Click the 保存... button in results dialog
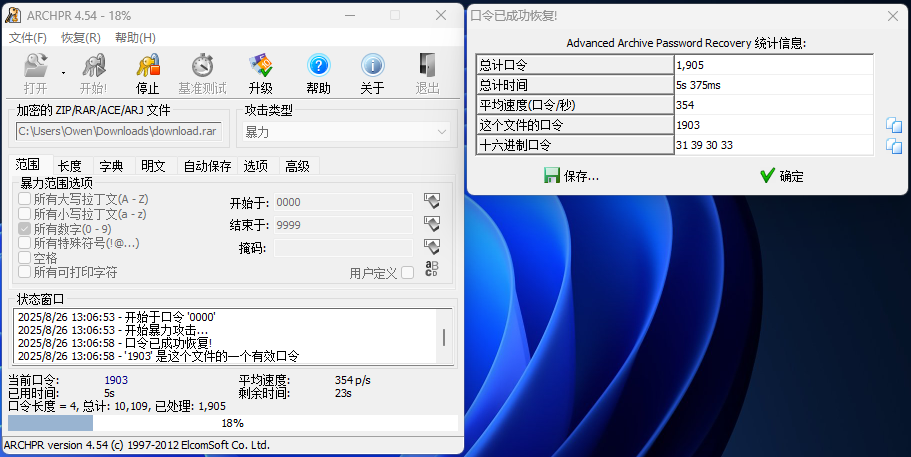Screen dimensions: 911x457 572,176
